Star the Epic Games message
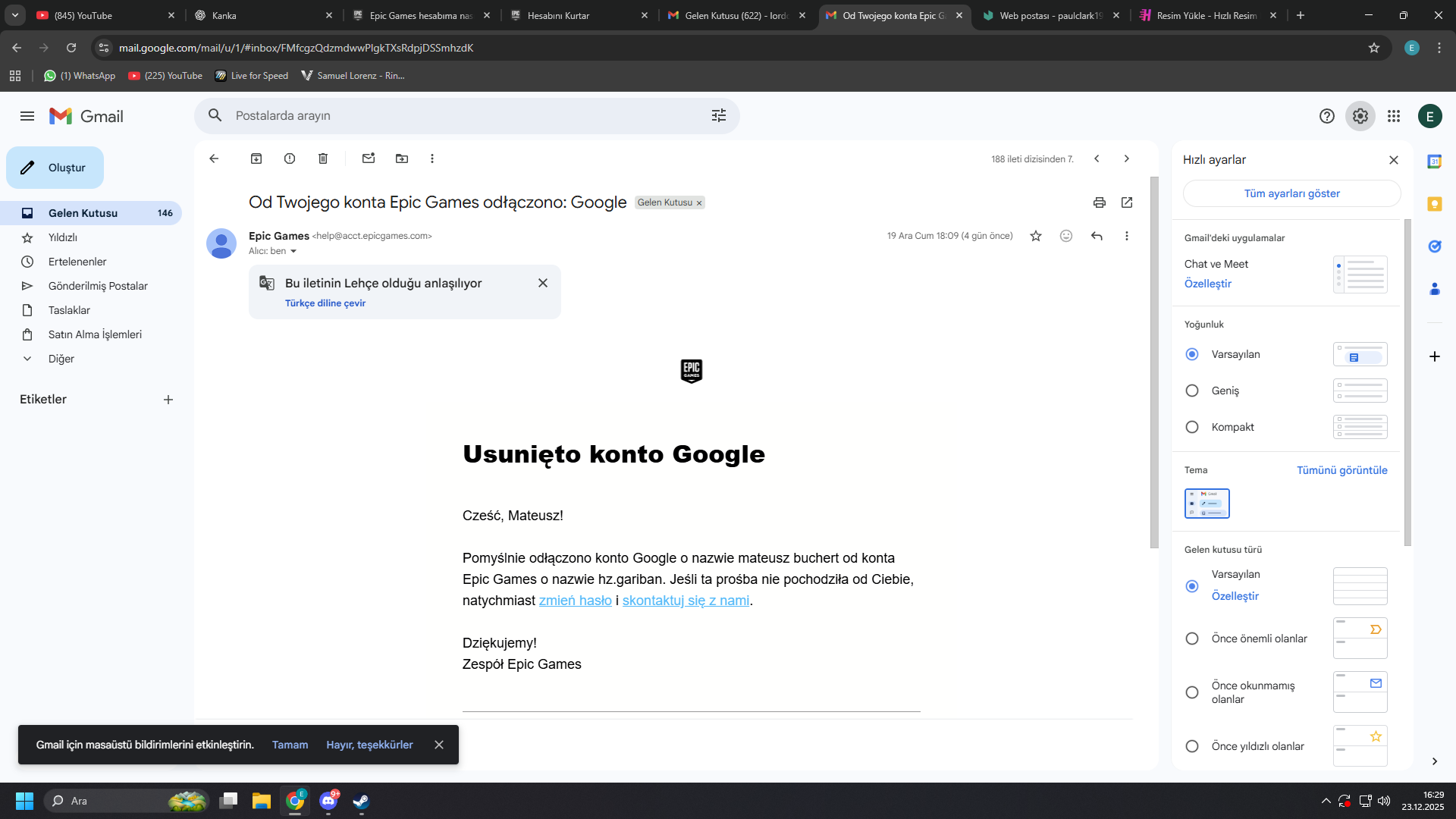Image resolution: width=1456 pixels, height=819 pixels. 1036,236
